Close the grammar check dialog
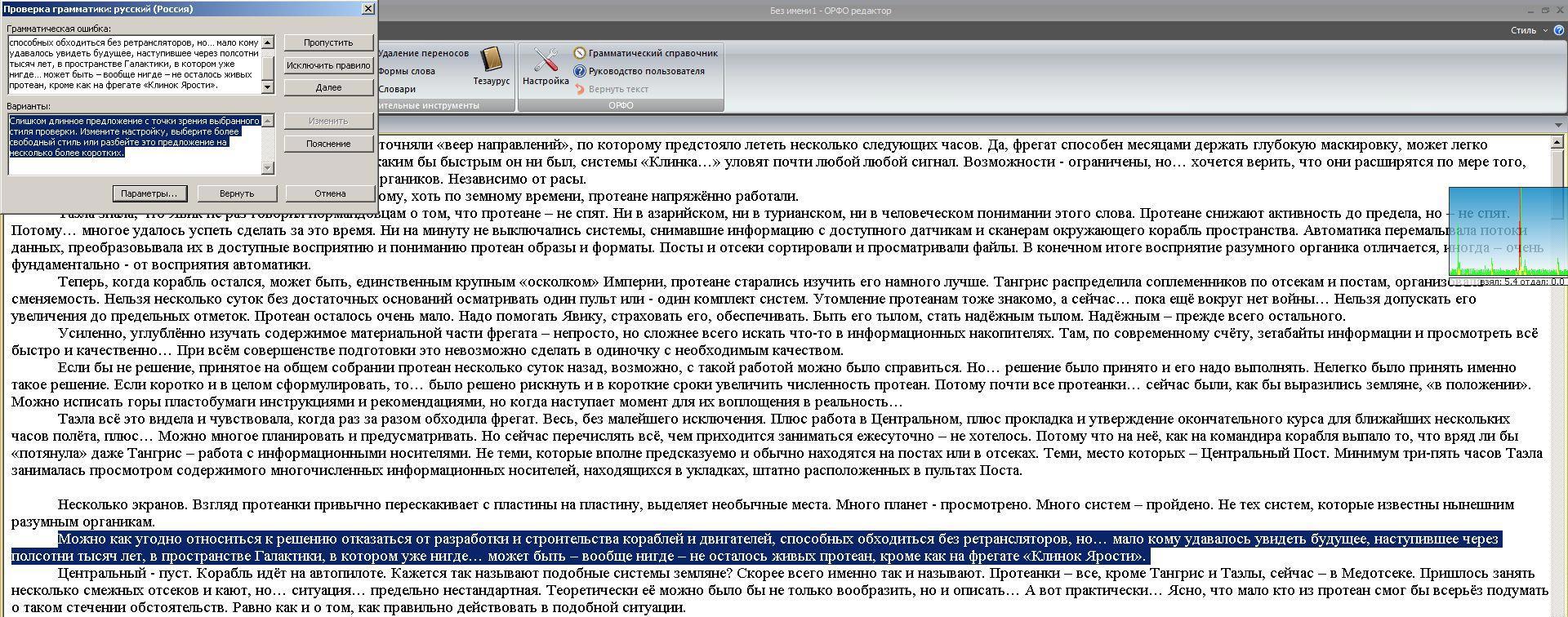The width and height of the screenshot is (1568, 617). (x=367, y=9)
